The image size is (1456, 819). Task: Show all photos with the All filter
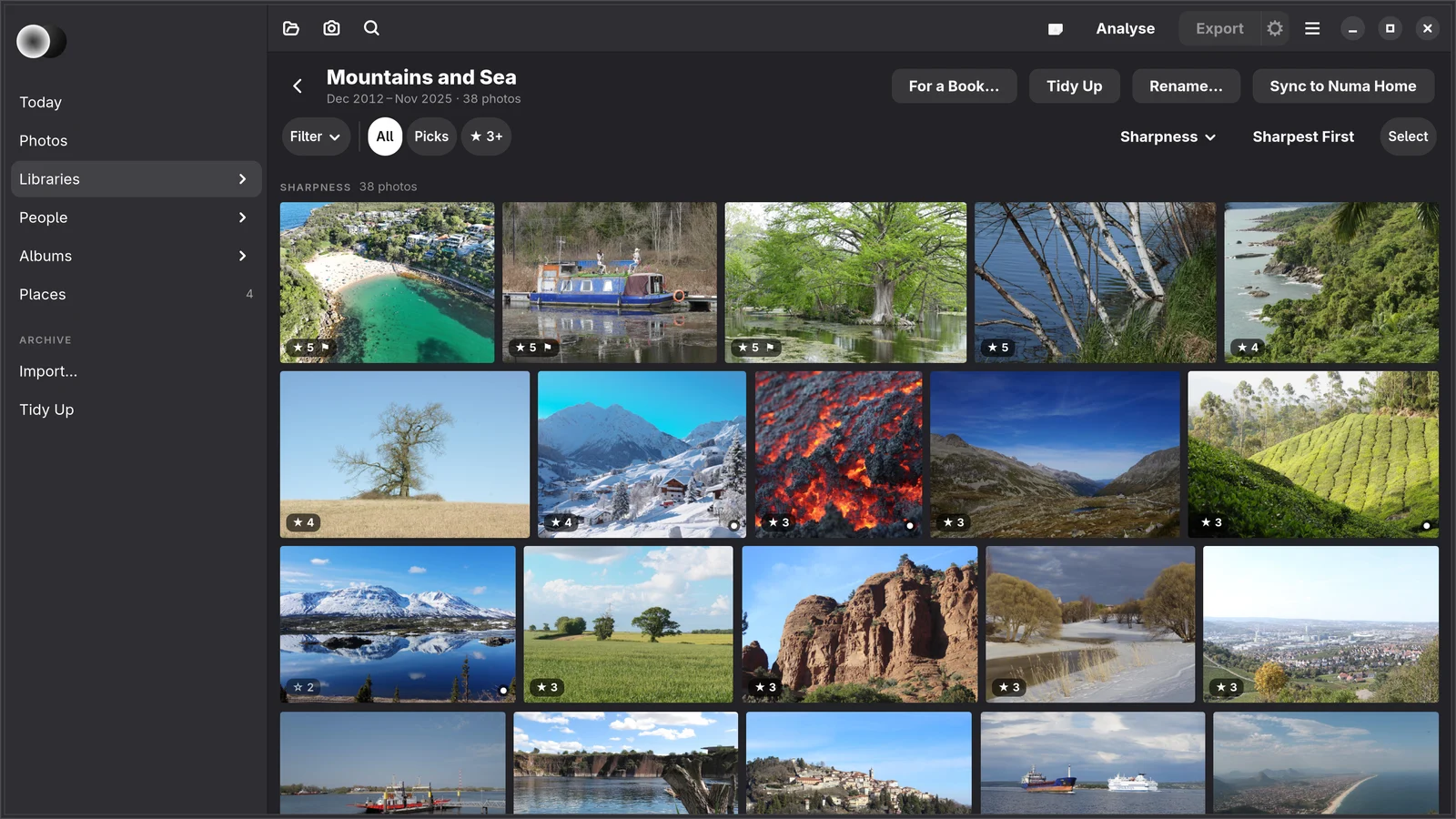coord(385,136)
